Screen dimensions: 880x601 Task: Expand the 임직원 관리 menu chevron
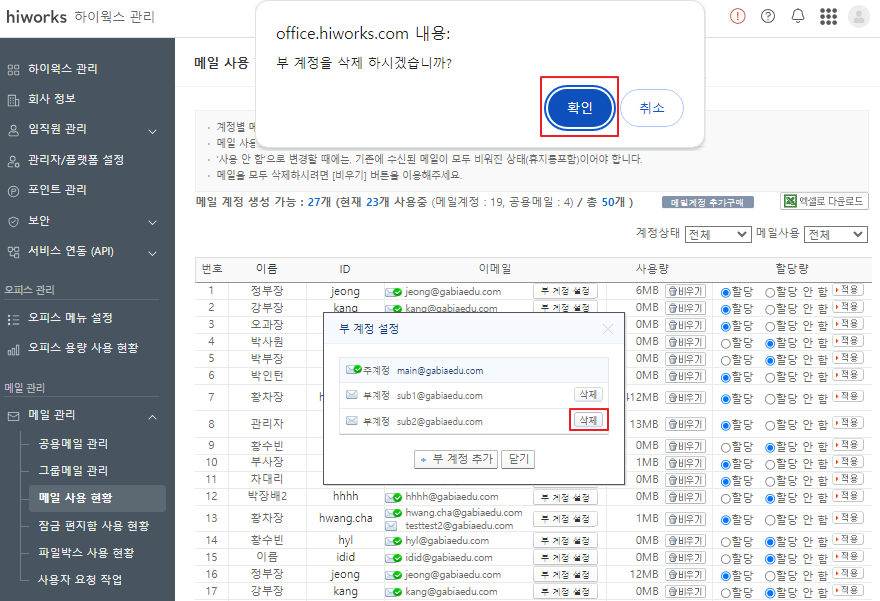point(152,131)
